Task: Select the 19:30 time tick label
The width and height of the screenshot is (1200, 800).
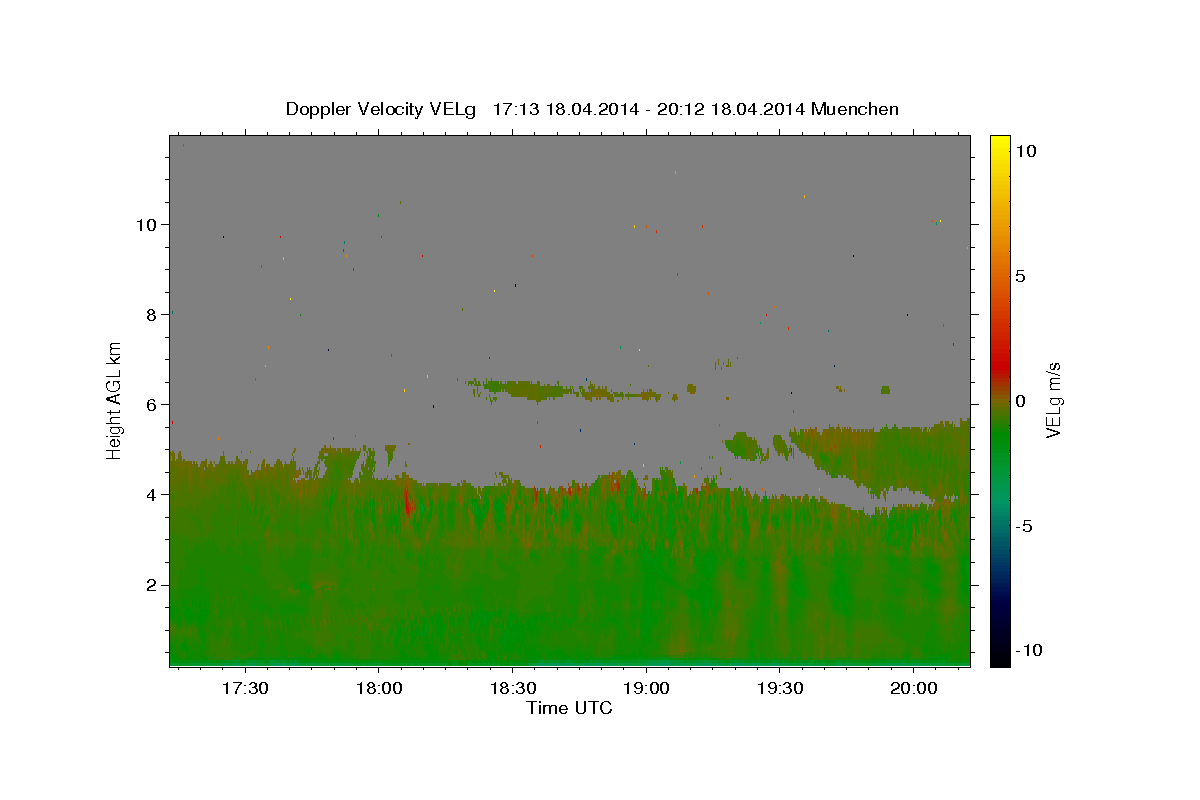Action: tap(780, 688)
